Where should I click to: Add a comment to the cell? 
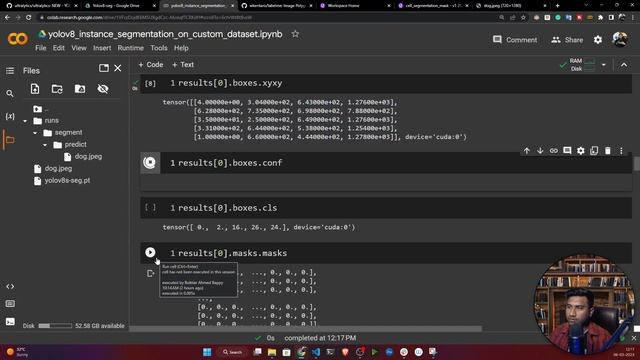(567, 151)
